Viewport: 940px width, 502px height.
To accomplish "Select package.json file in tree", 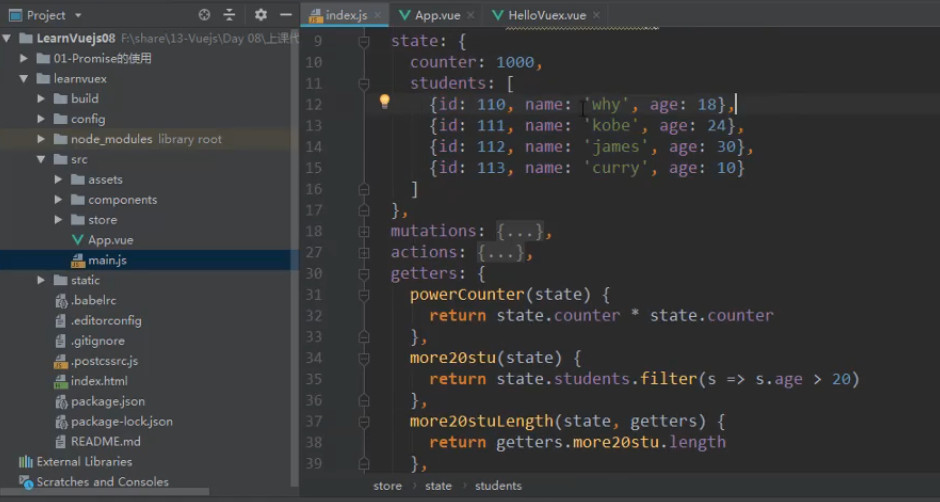I will tap(100, 401).
